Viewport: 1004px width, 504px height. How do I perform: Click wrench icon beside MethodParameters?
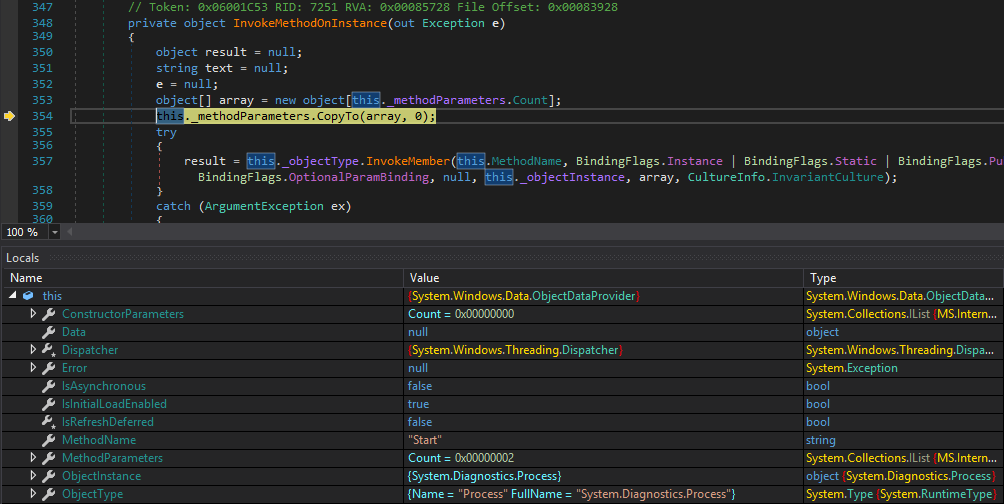pyautogui.click(x=49, y=458)
